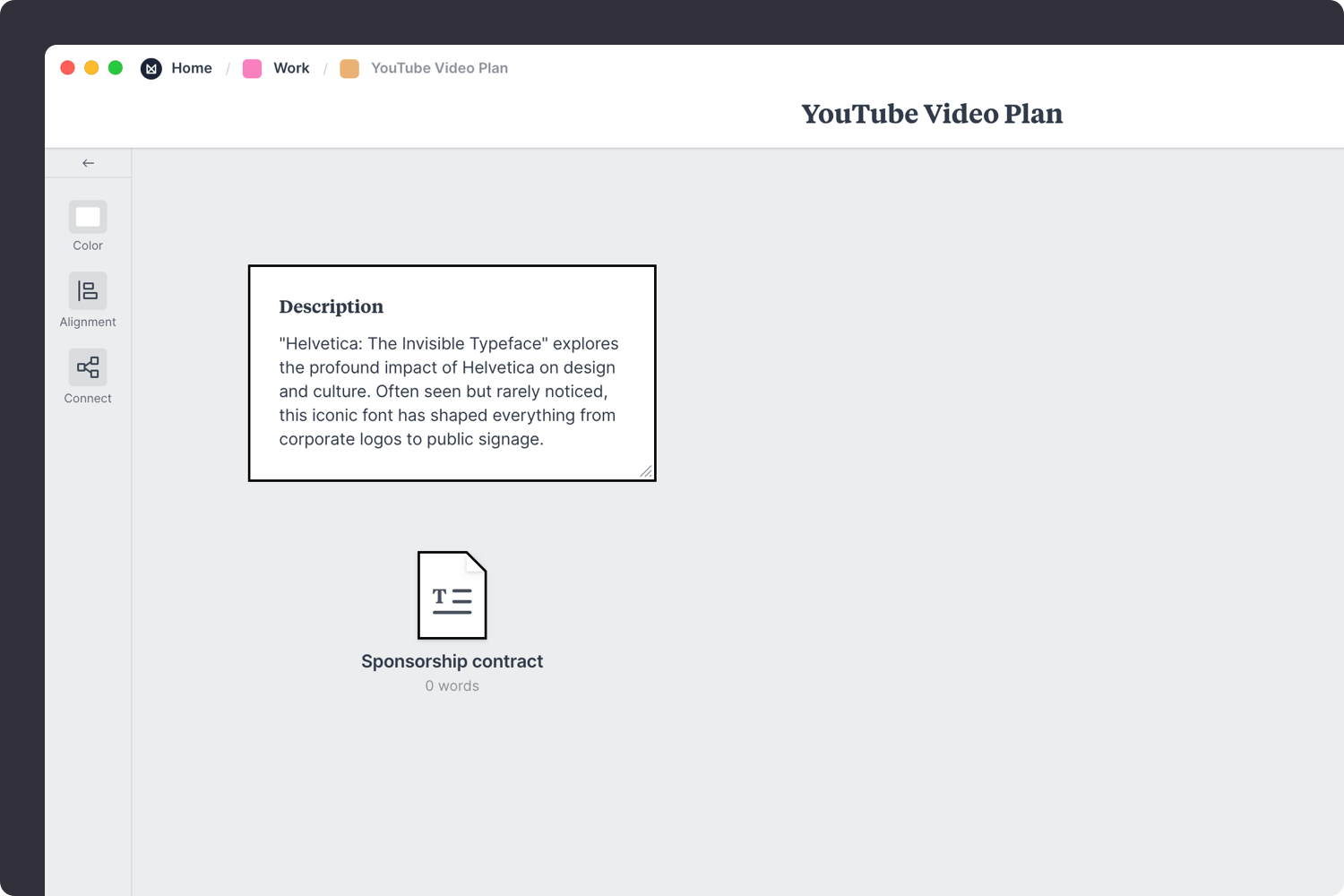Click the Milanote home logo in the breadcrumb
The height and width of the screenshot is (896, 1344).
(151, 68)
